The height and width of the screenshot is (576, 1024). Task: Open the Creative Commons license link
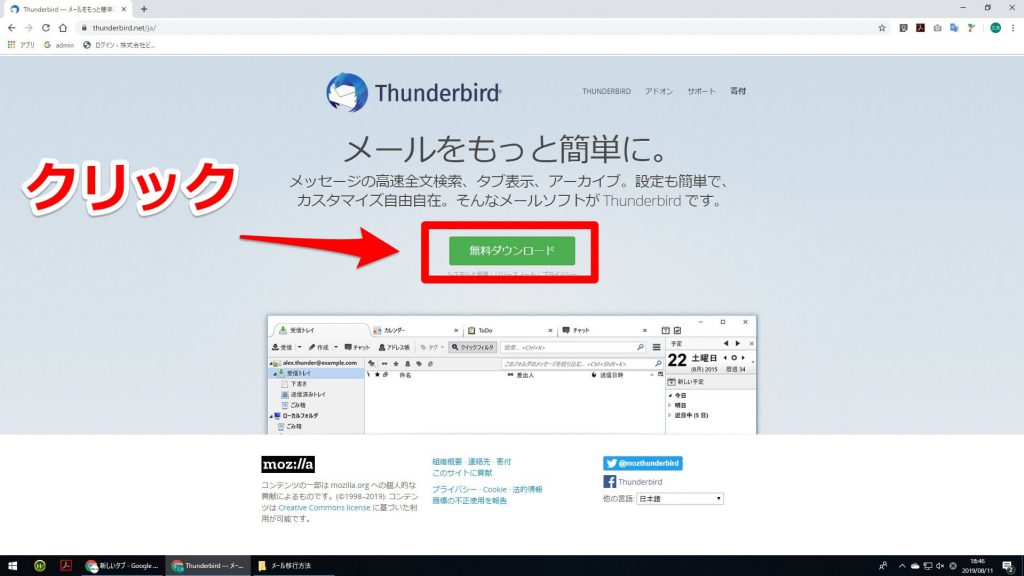pos(324,507)
